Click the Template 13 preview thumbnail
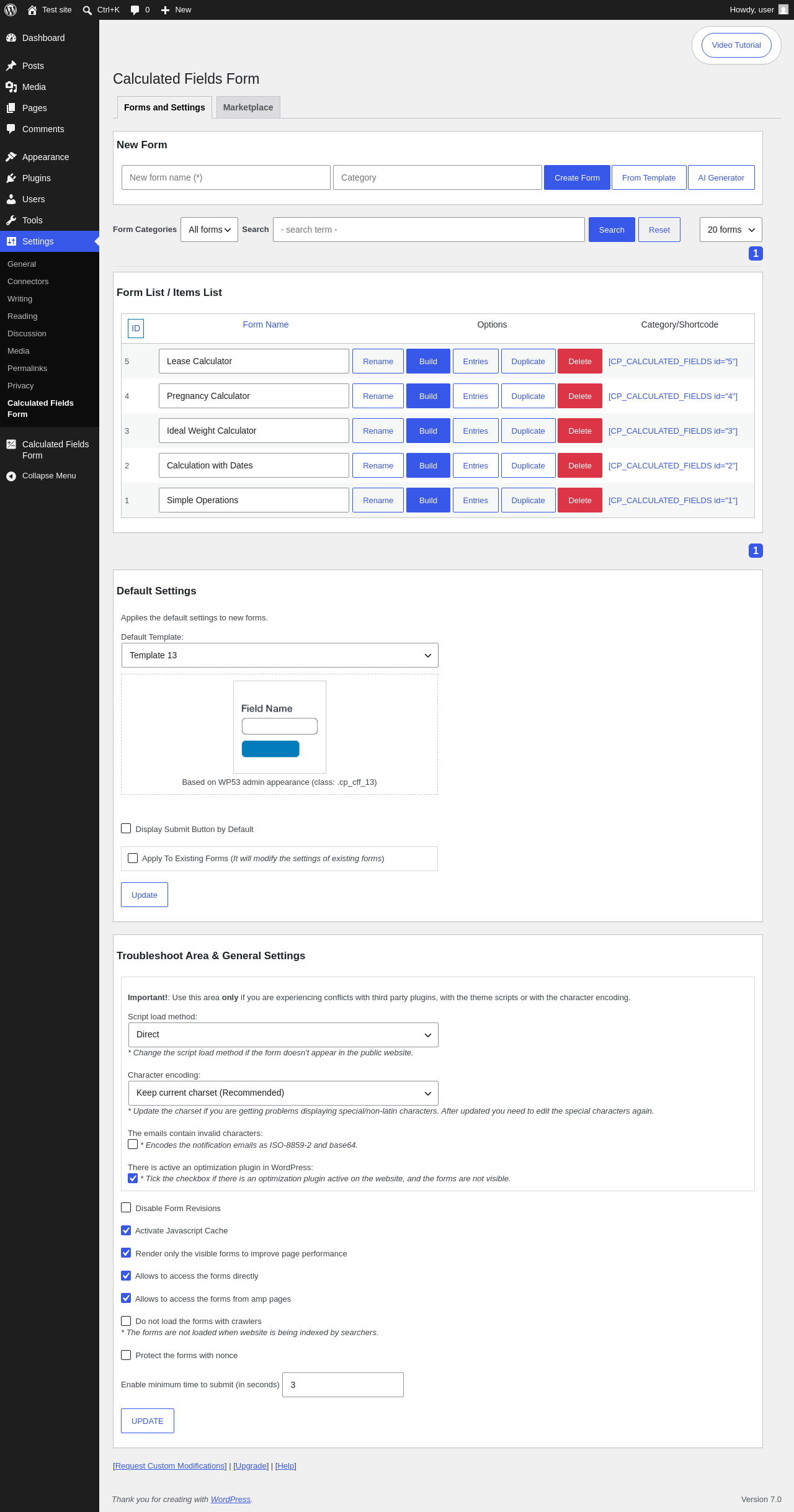Screen dimensions: 794x1512 click(280, 727)
